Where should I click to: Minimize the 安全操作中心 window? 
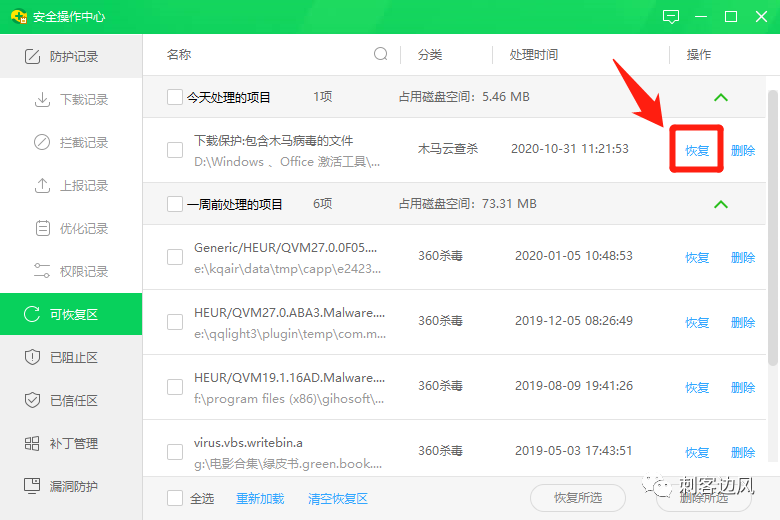click(701, 17)
